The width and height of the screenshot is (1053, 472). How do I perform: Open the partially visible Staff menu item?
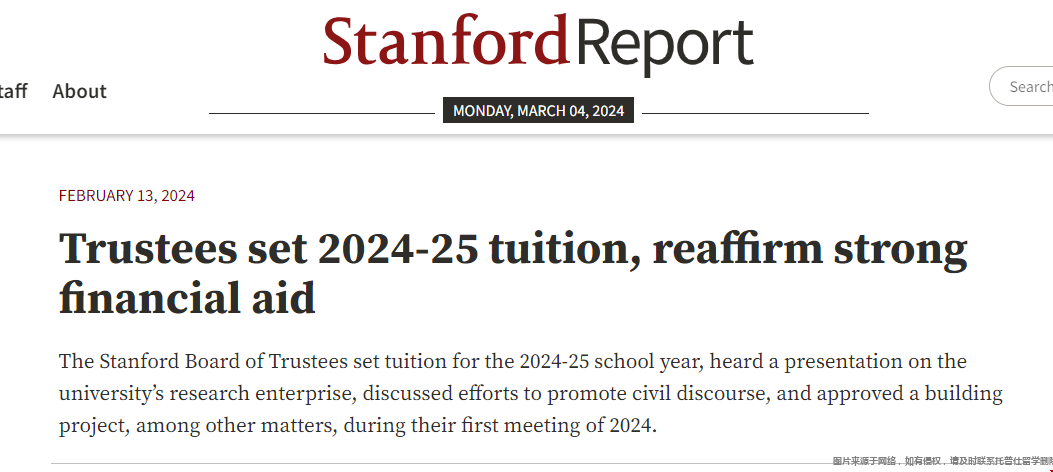point(13,91)
